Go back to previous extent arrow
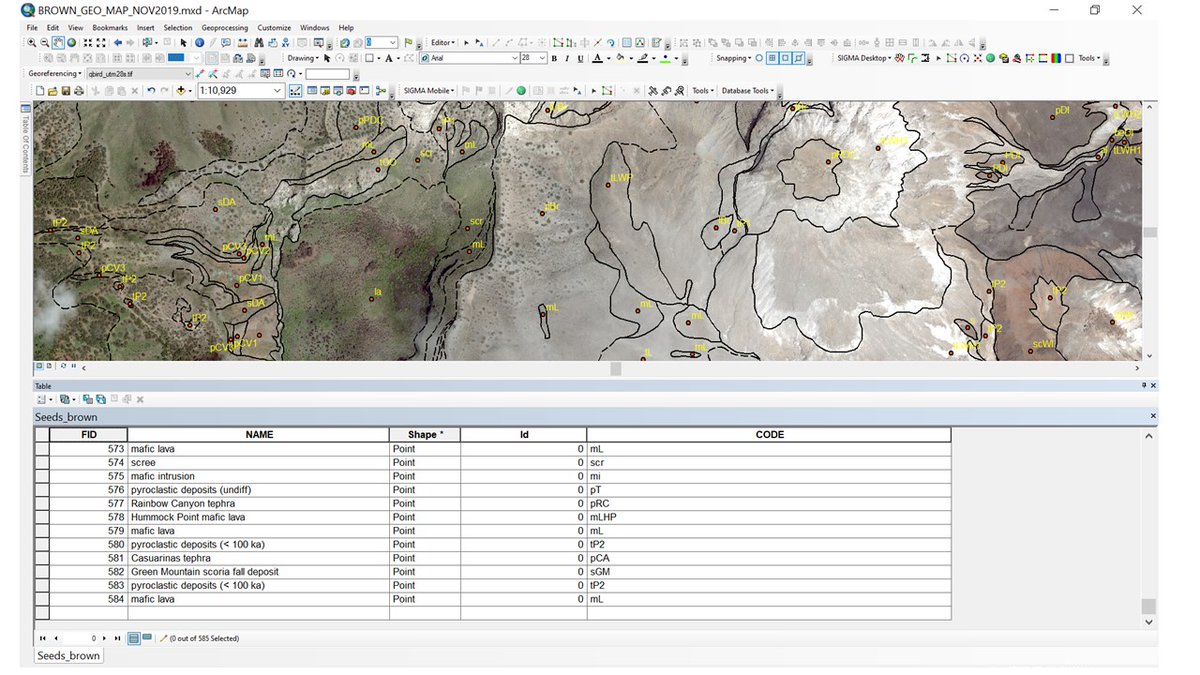The width and height of the screenshot is (1200, 675). click(x=118, y=43)
